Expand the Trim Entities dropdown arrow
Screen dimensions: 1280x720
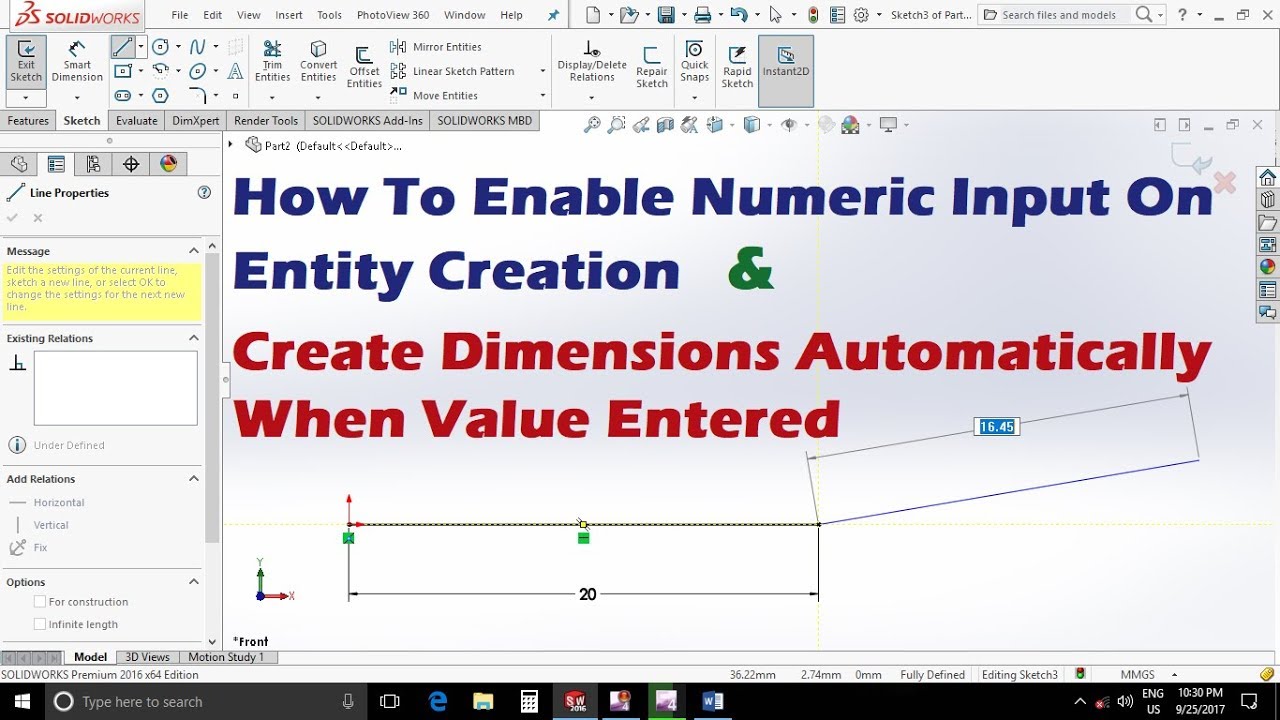(x=272, y=97)
